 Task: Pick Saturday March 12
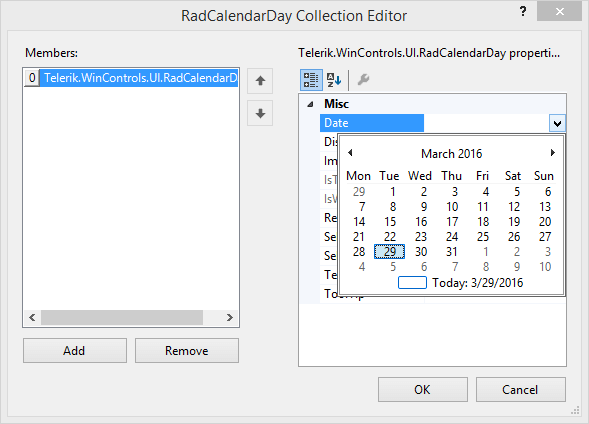click(514, 207)
